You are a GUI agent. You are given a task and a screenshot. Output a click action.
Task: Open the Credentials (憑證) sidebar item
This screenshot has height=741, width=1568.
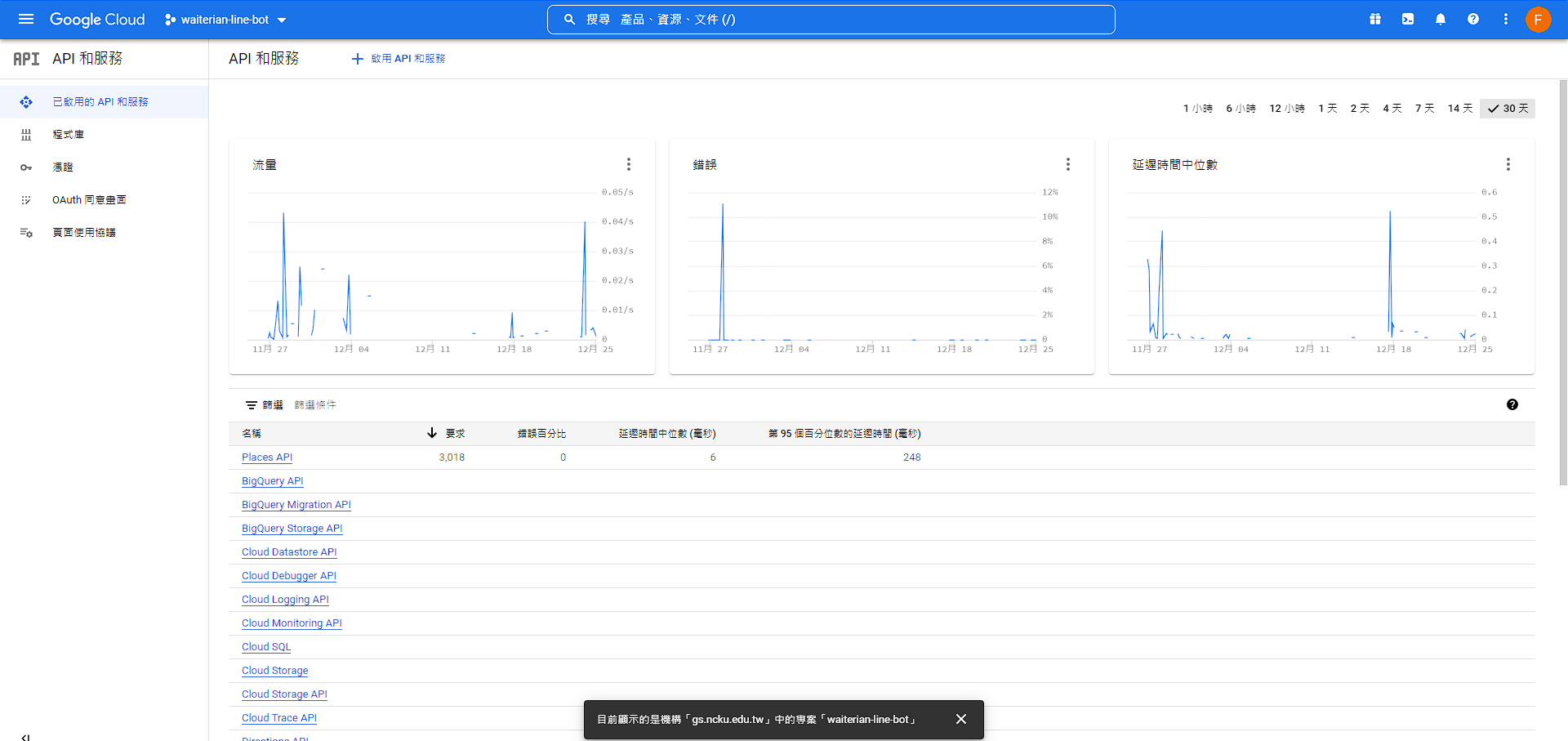[104, 167]
